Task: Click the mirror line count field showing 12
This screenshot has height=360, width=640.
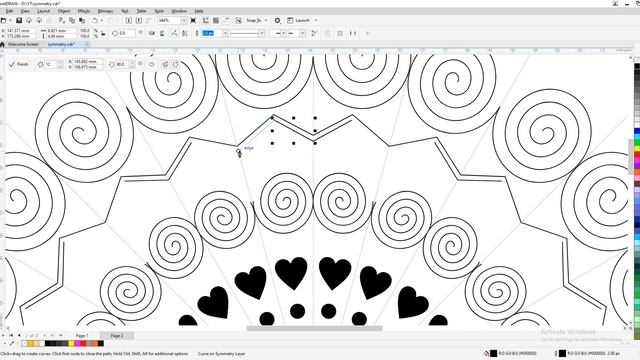Action: tap(50, 64)
